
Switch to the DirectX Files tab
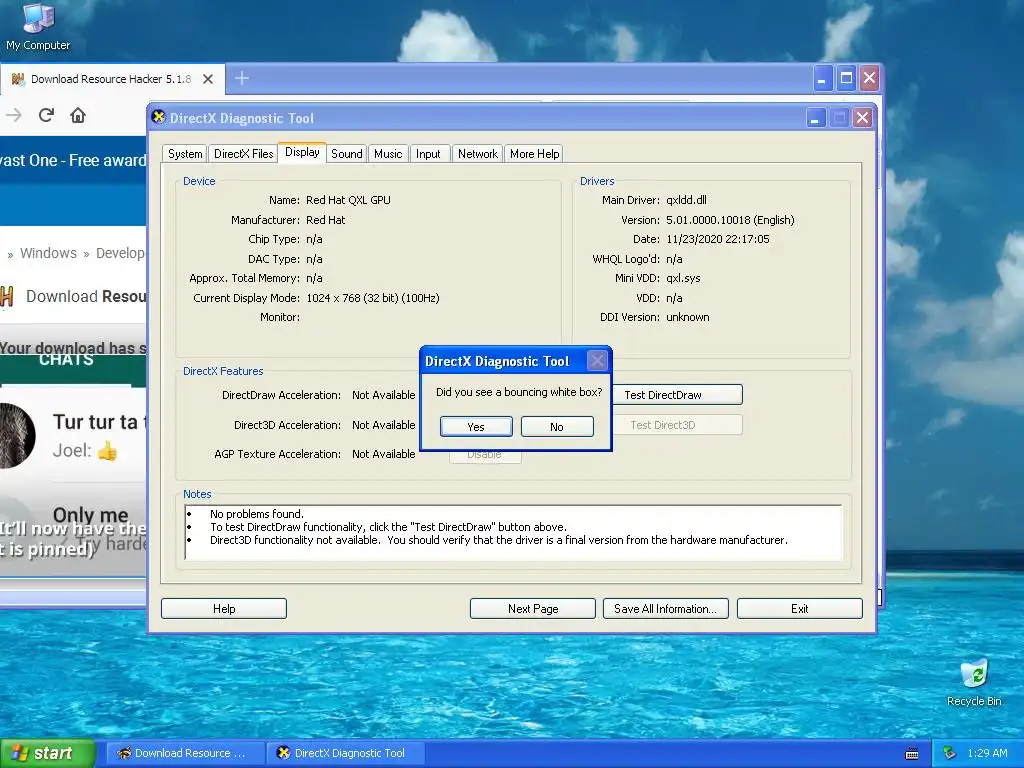click(244, 153)
